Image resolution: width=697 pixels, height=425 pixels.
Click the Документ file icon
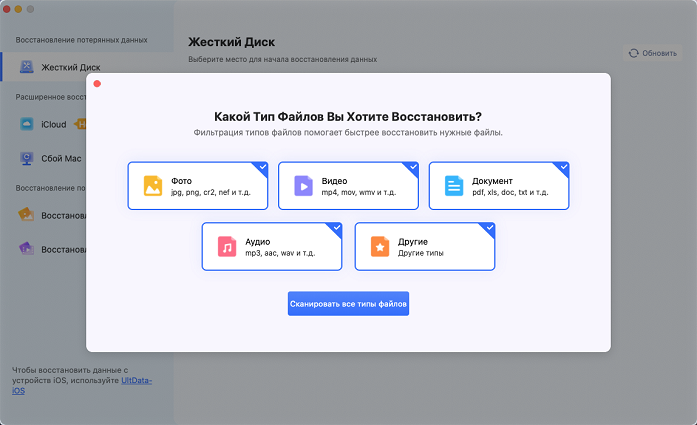click(454, 185)
